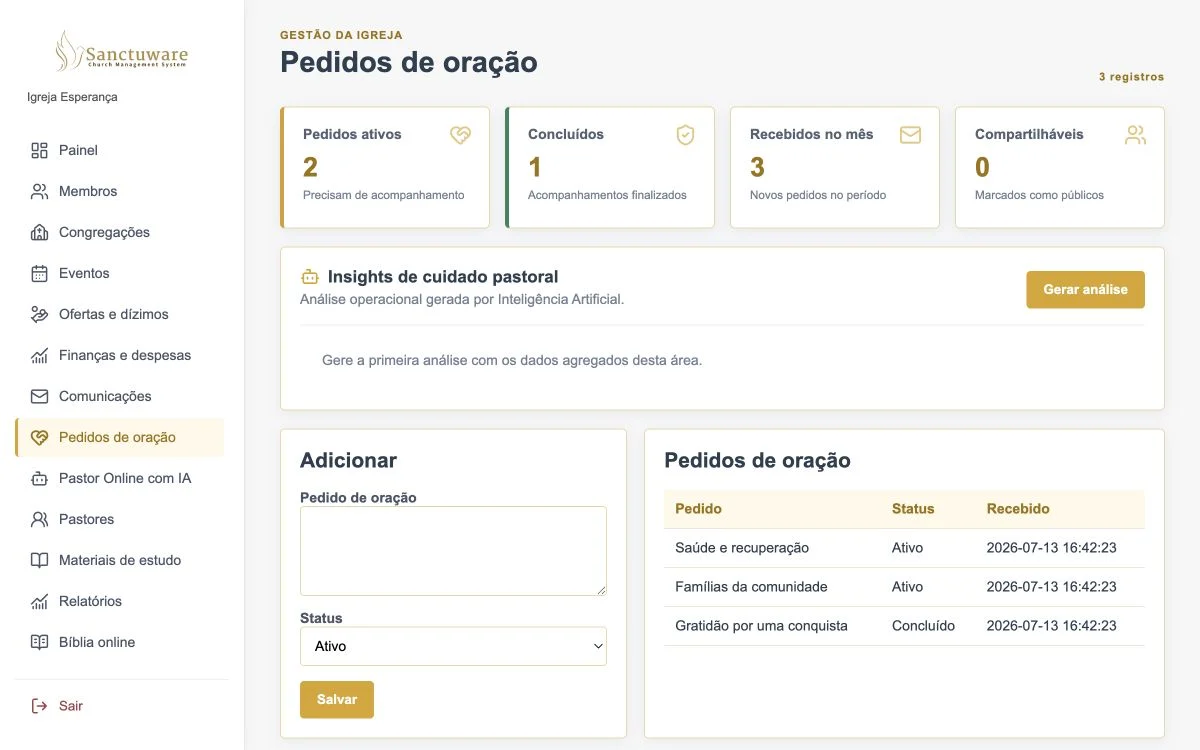The image size is (1200, 750).
Task: Click the Finanças e despesas chart icon
Action: pos(39,355)
